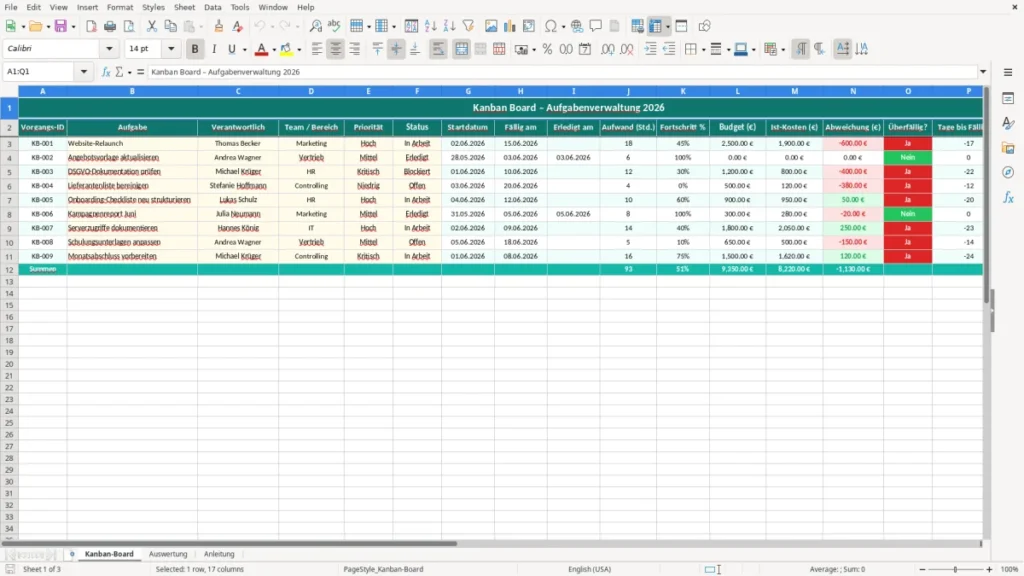Screen dimensions: 1024x576
Task: Insert special character Omega
Action: point(551,26)
